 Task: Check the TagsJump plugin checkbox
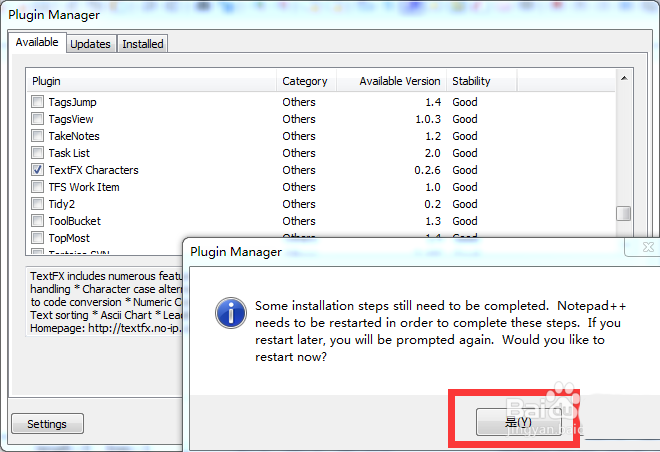(x=37, y=101)
